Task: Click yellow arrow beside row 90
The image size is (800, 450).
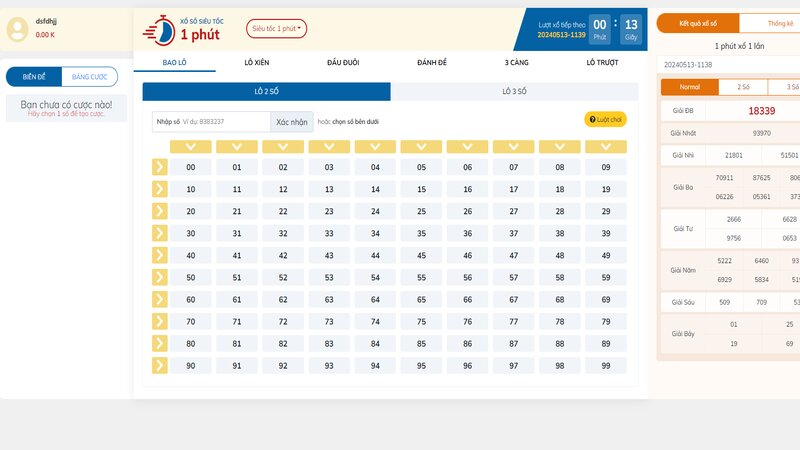Action: (x=160, y=365)
